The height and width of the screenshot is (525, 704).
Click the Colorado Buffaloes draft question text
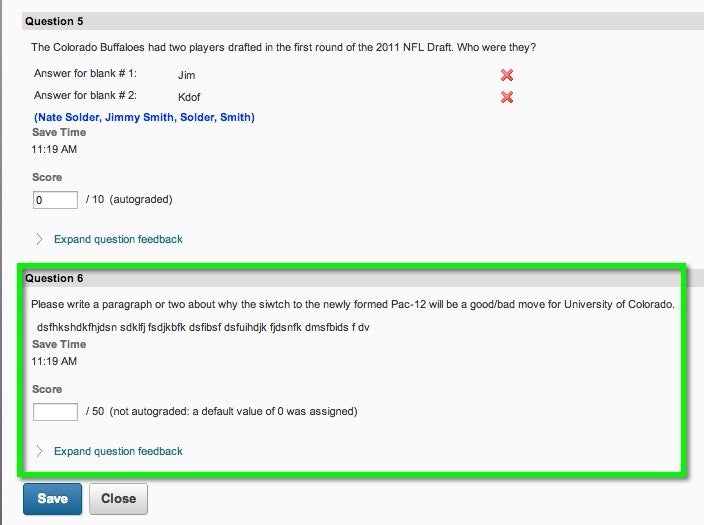[283, 47]
